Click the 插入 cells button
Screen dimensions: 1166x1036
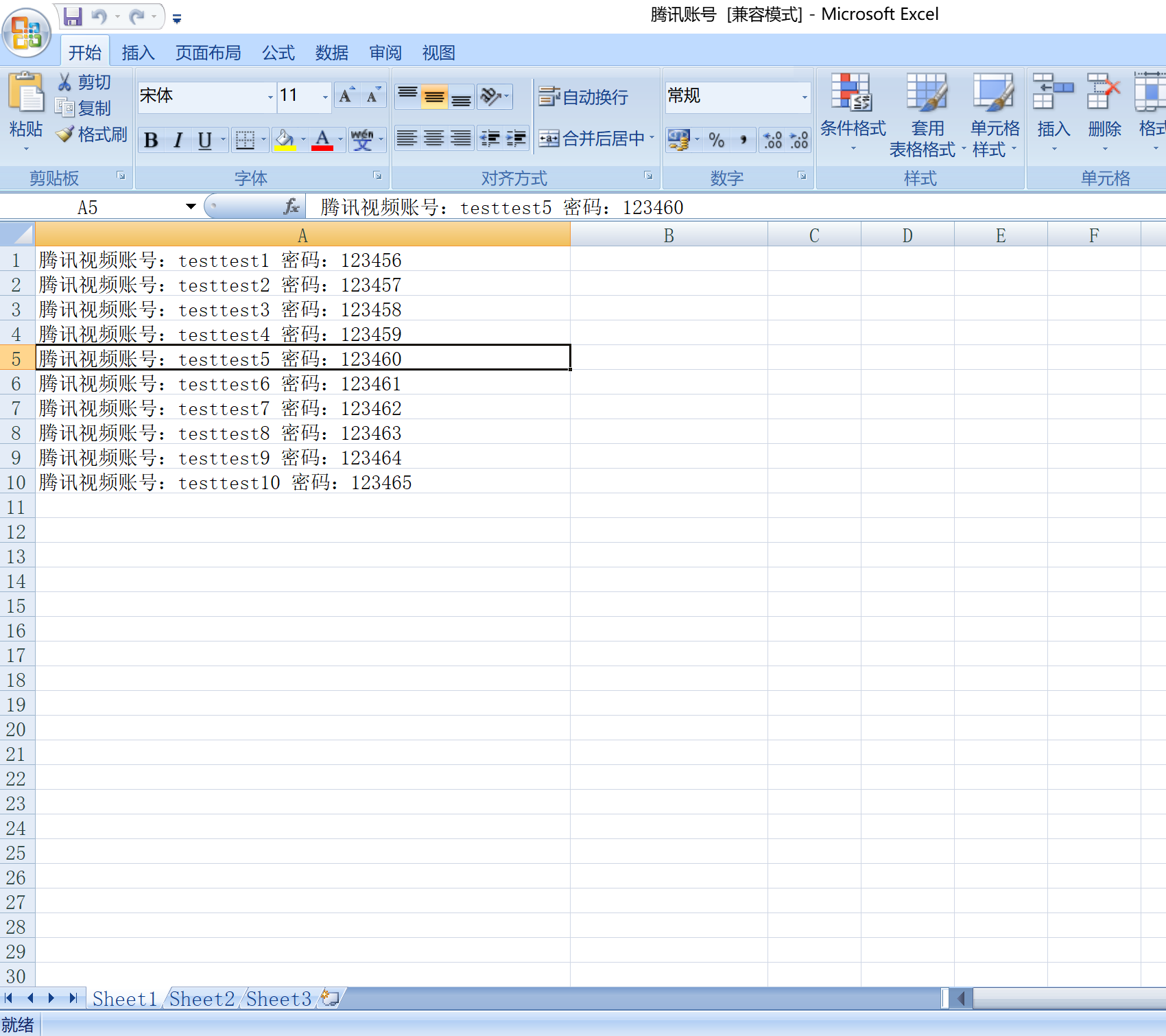coord(1054,113)
